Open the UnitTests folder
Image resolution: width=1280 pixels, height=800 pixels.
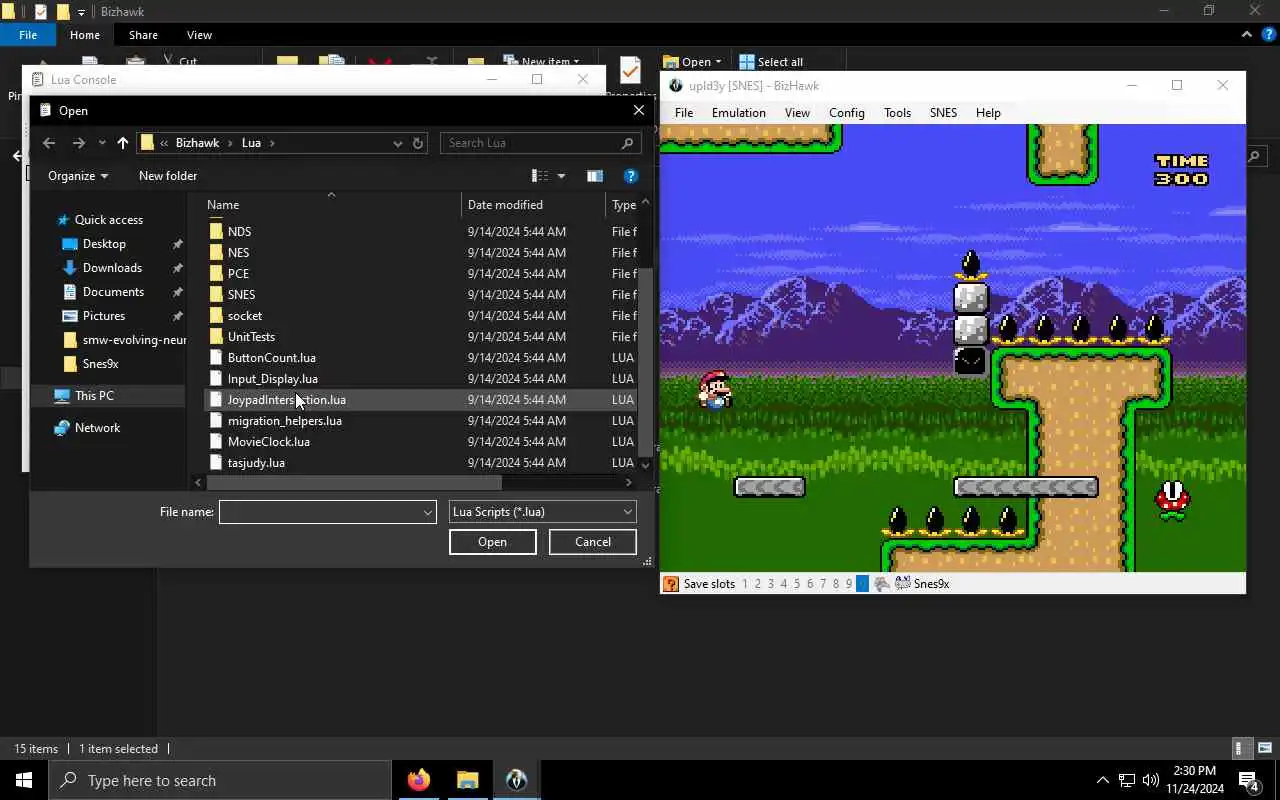251,337
